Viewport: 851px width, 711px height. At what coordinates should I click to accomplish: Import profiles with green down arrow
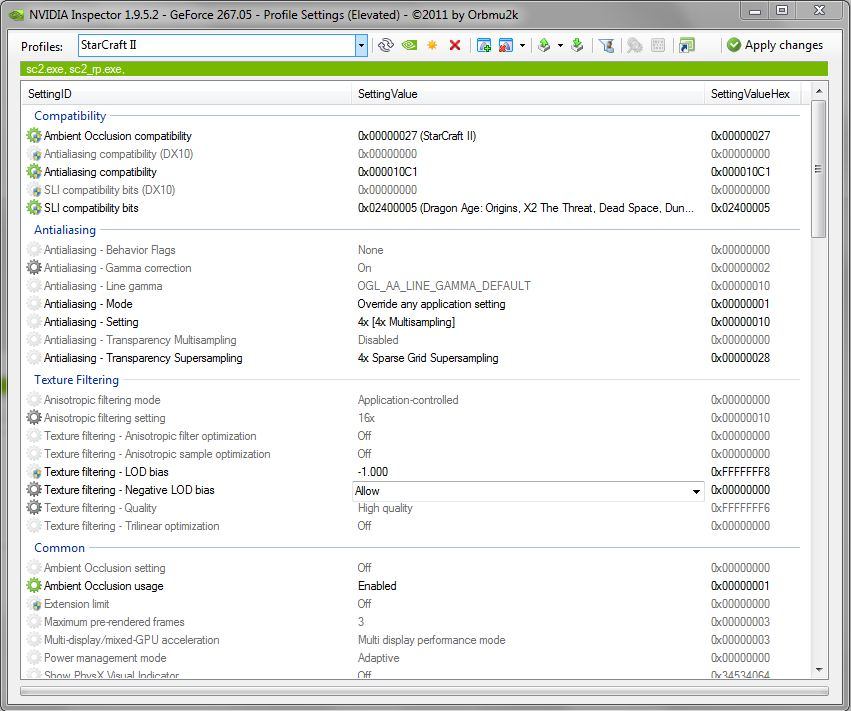point(577,45)
